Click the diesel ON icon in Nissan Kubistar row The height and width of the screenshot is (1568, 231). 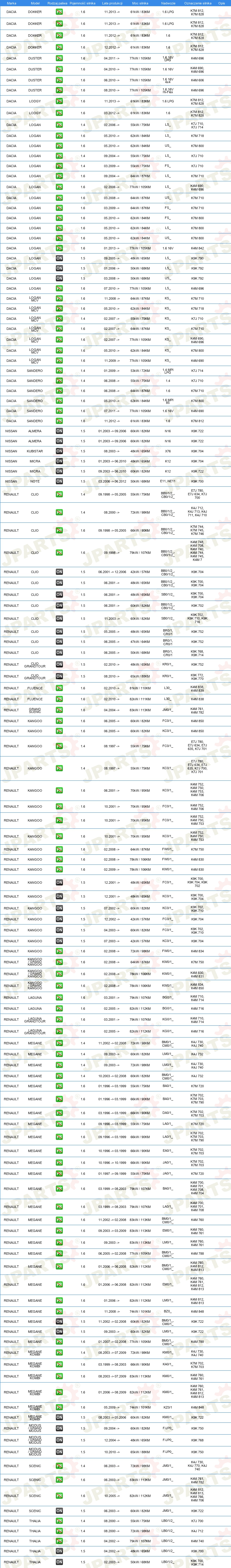(x=59, y=452)
